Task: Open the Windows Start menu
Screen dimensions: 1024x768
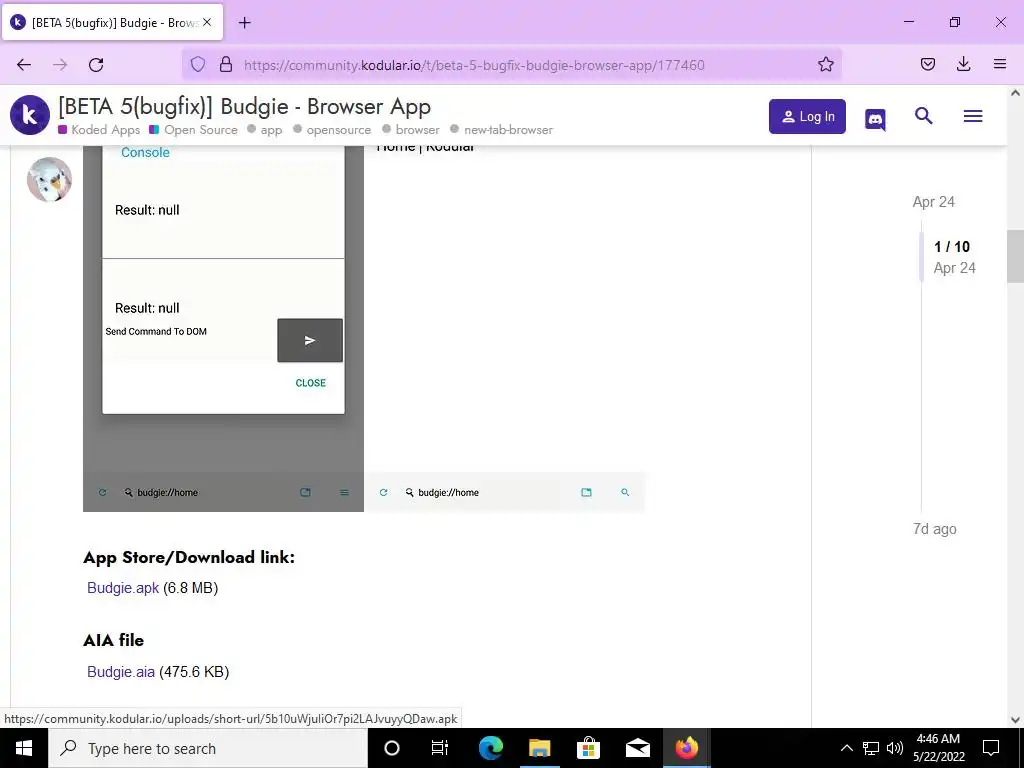Action: coord(24,748)
